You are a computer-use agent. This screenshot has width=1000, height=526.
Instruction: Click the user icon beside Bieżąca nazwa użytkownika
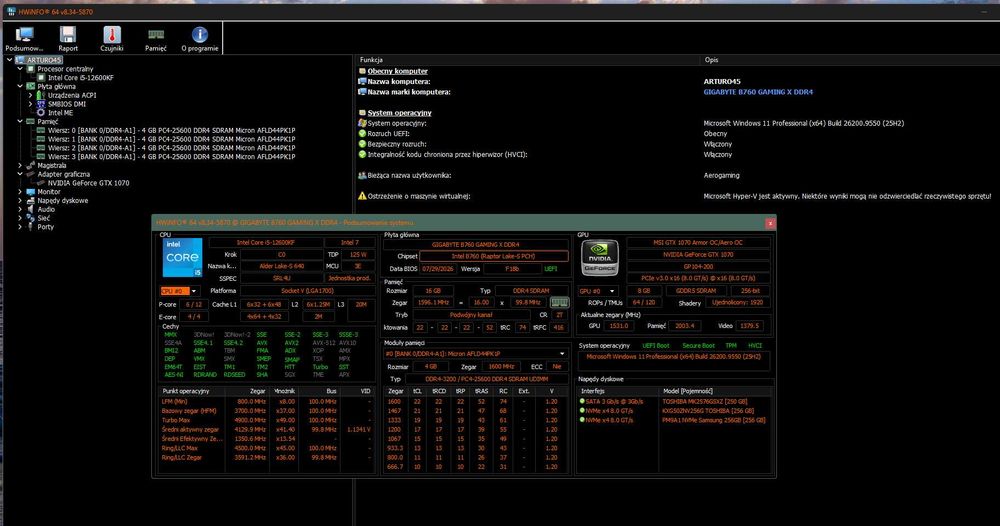362,175
